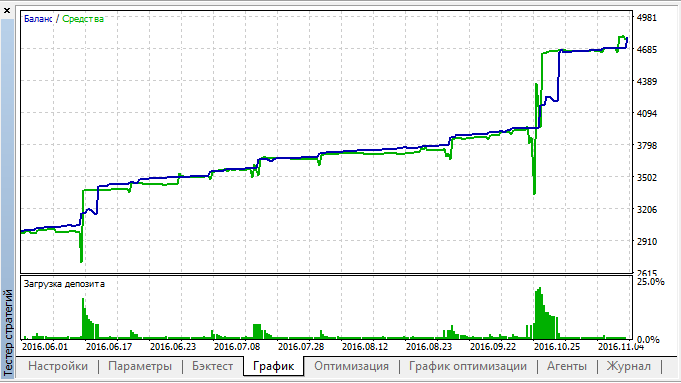Click the 2016.07.28 date label
Screen dimensions: 681x383
[x=301, y=347]
